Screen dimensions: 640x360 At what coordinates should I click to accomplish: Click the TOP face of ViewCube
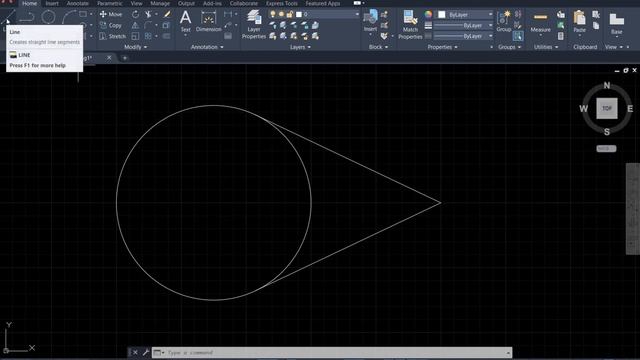(607, 108)
